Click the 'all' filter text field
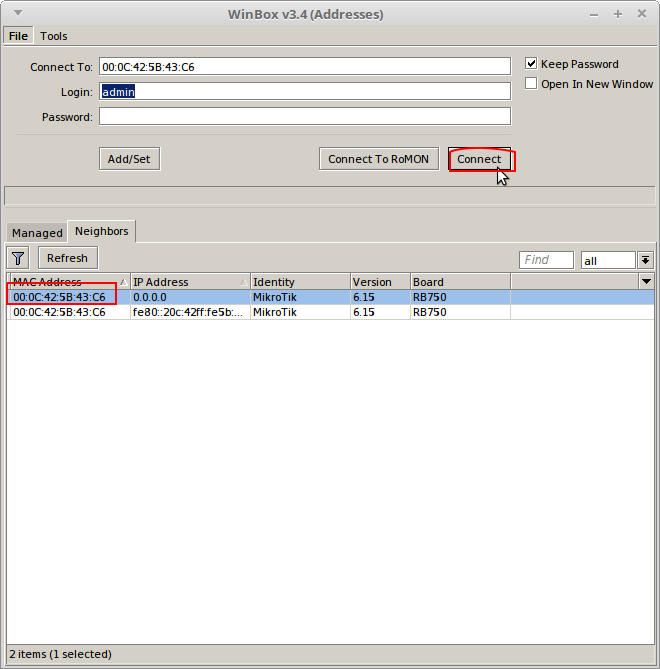Image resolution: width=660 pixels, height=669 pixels. click(608, 260)
